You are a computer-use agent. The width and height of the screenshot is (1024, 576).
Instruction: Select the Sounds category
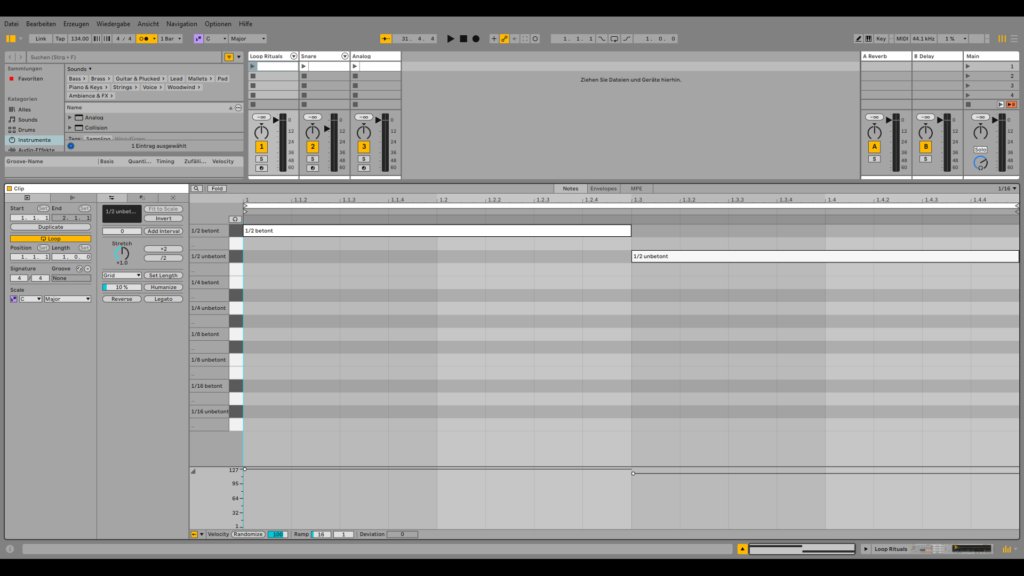(27, 120)
